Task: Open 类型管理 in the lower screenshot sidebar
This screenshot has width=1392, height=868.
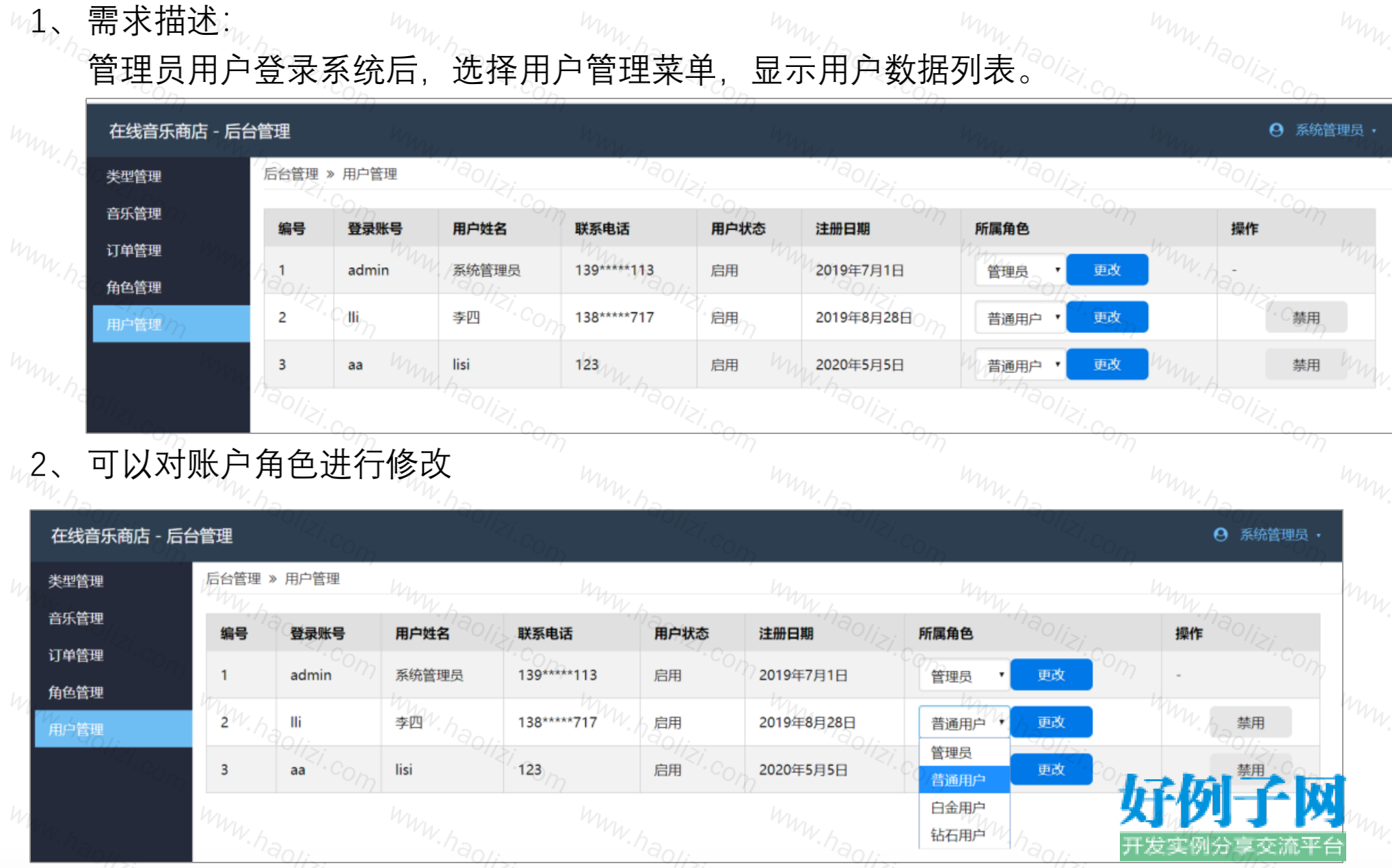Action: pos(76,581)
